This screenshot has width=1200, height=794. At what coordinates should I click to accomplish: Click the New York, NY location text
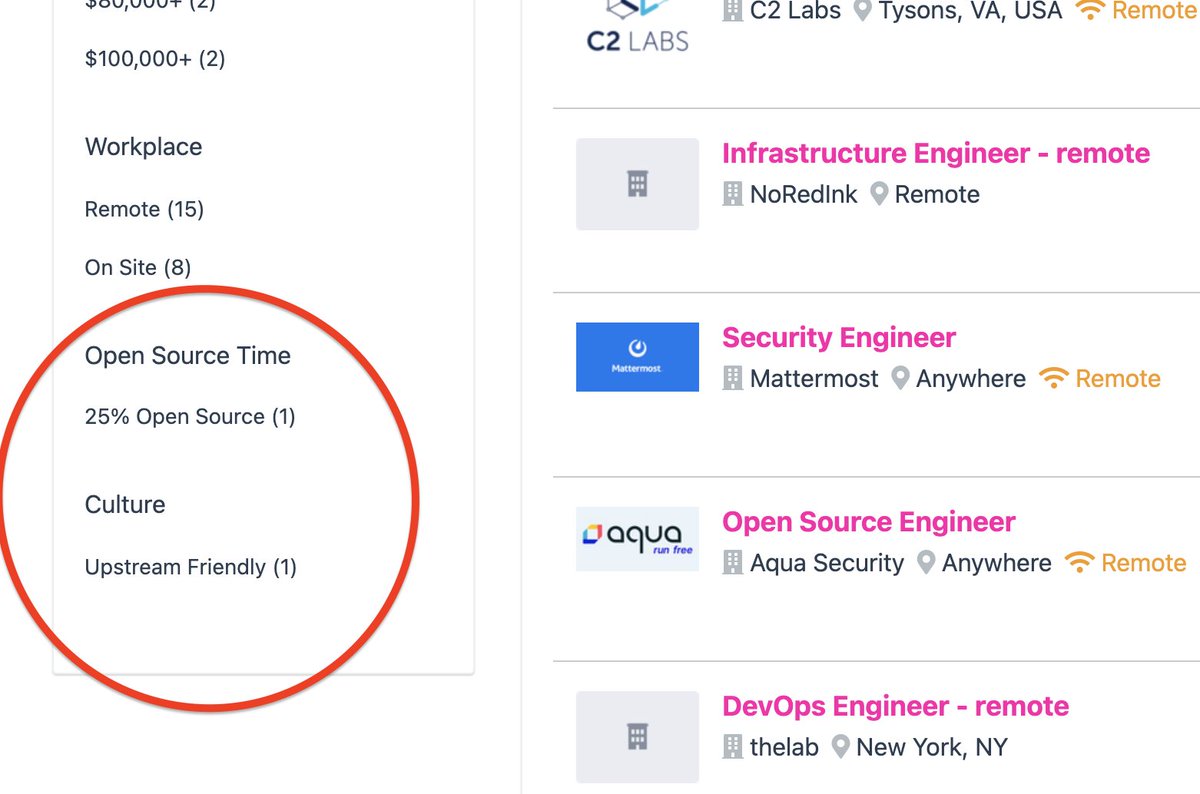[932, 747]
